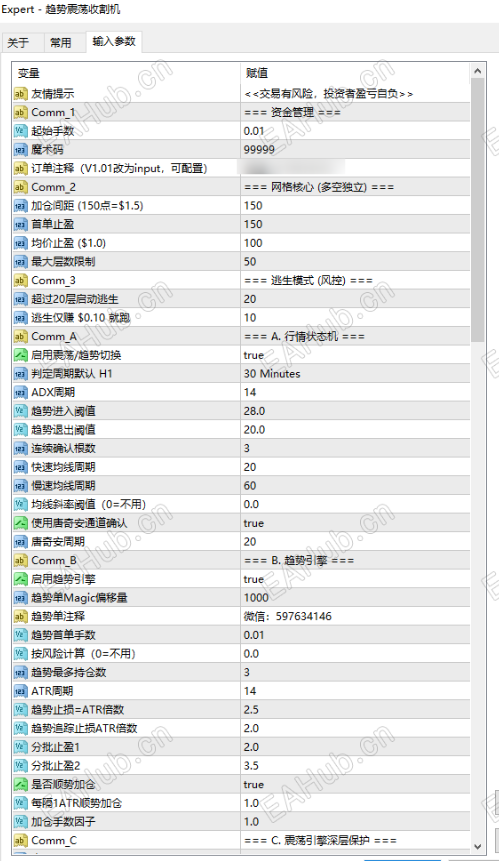Click the integer icon beside 魔术码
The width and height of the screenshot is (499, 861).
point(20,150)
